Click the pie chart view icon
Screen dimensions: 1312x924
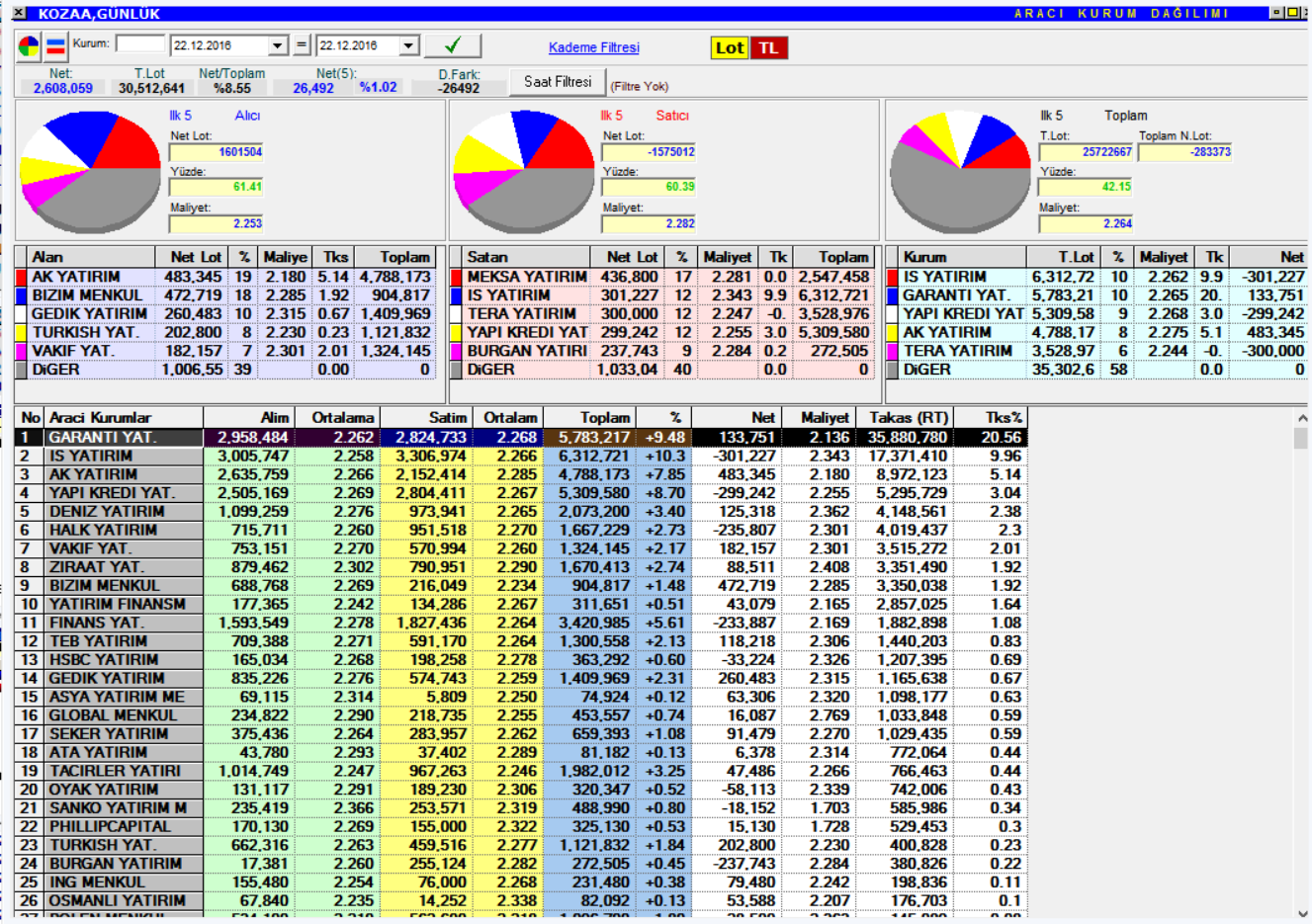click(x=30, y=46)
